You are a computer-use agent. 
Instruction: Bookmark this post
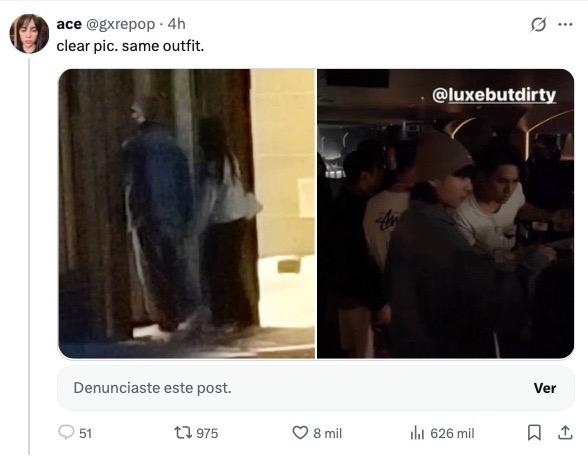pos(534,433)
